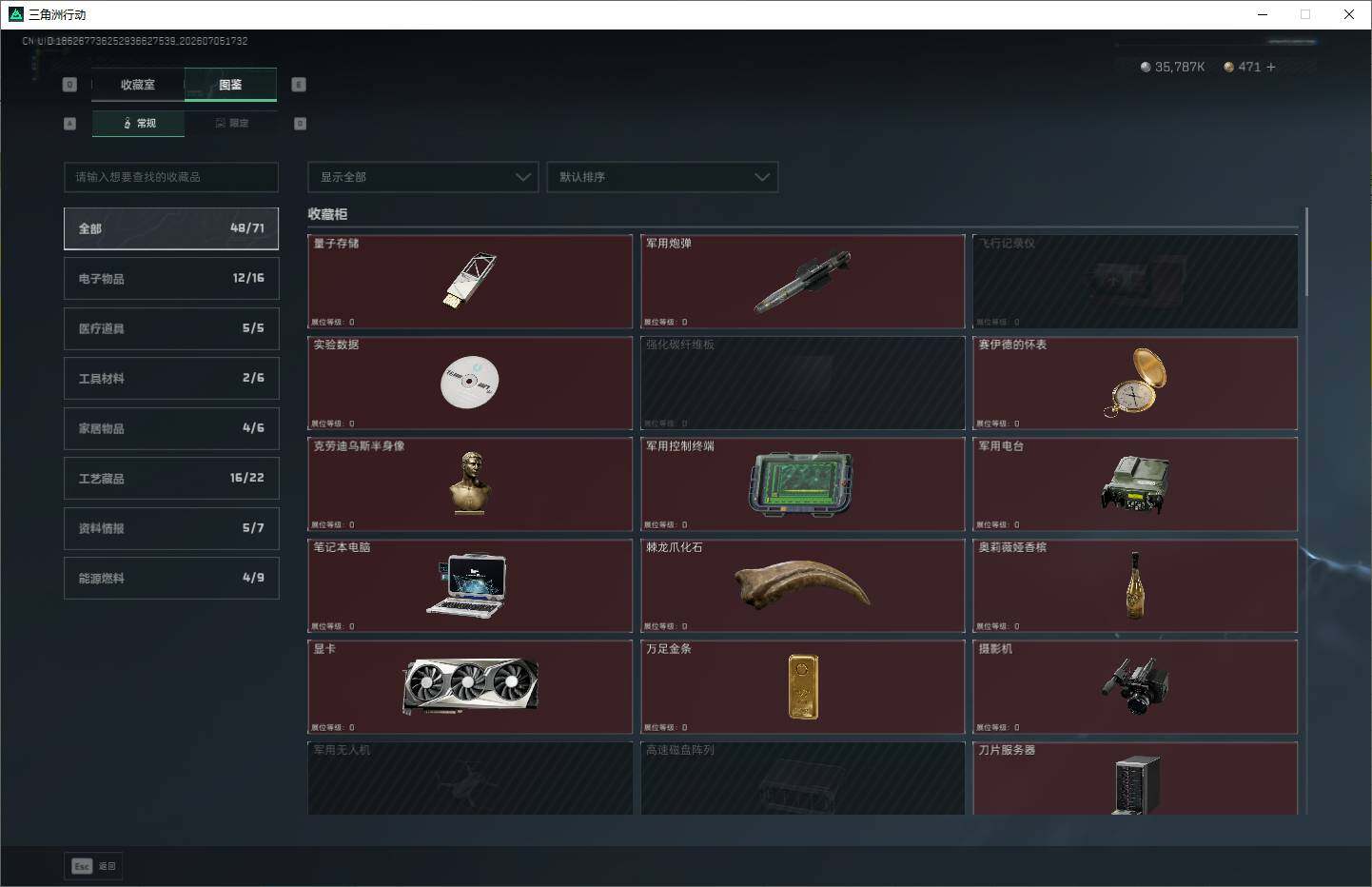This screenshot has height=887, width=1372.
Task: Click the 万足金条 gold bar icon
Action: click(803, 686)
